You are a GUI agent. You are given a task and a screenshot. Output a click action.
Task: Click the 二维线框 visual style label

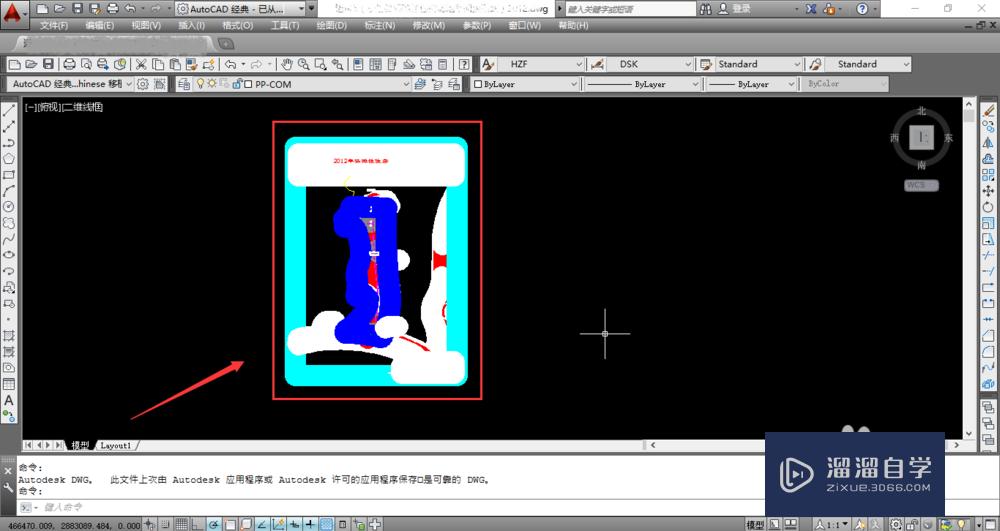pos(83,107)
